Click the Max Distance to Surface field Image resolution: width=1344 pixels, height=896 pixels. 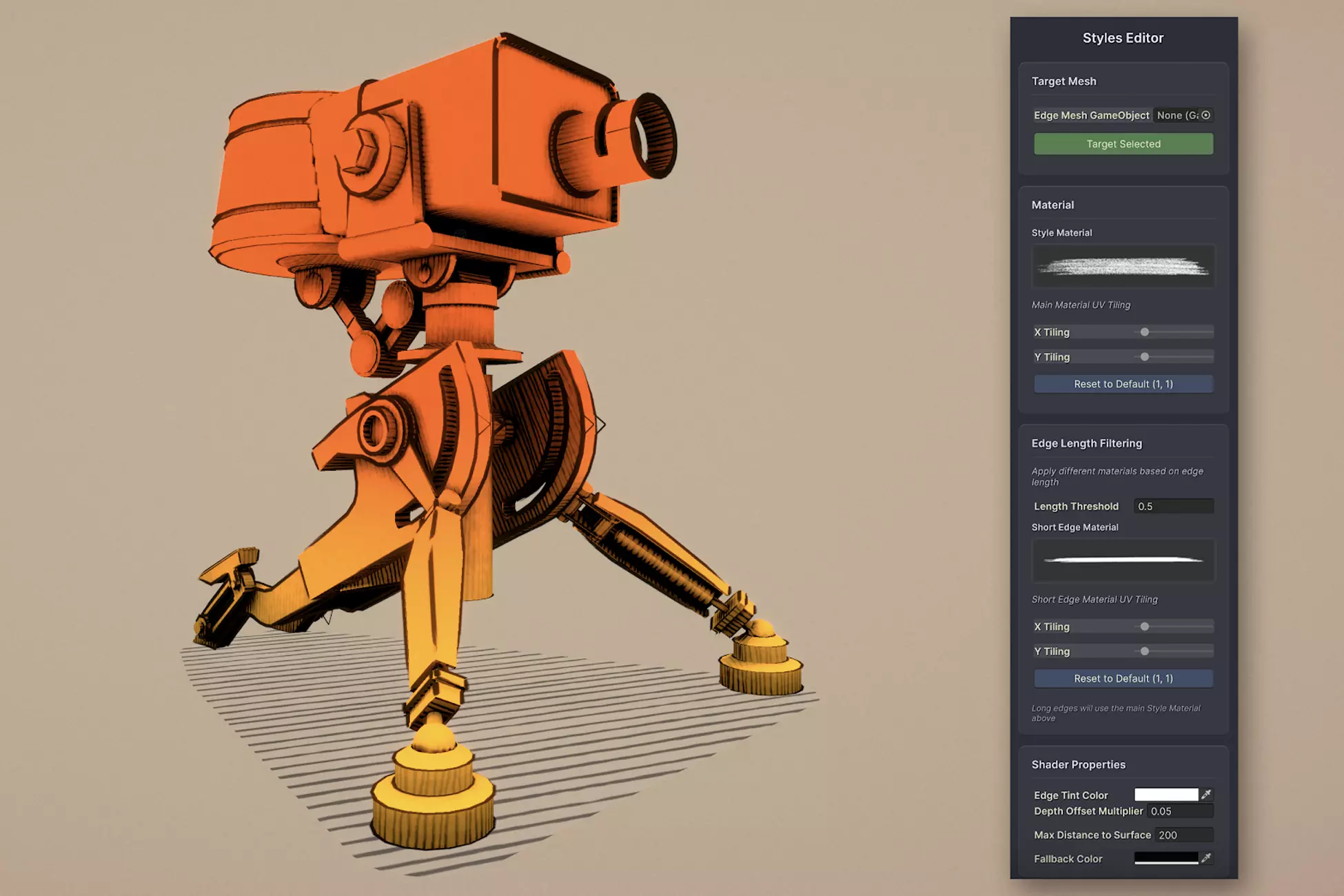[1183, 835]
